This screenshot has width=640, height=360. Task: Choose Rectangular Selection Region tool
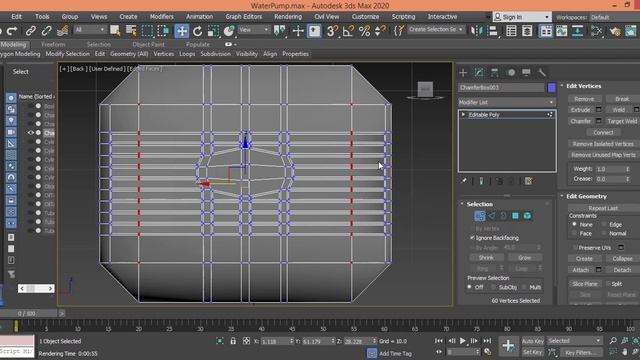[x=147, y=31]
